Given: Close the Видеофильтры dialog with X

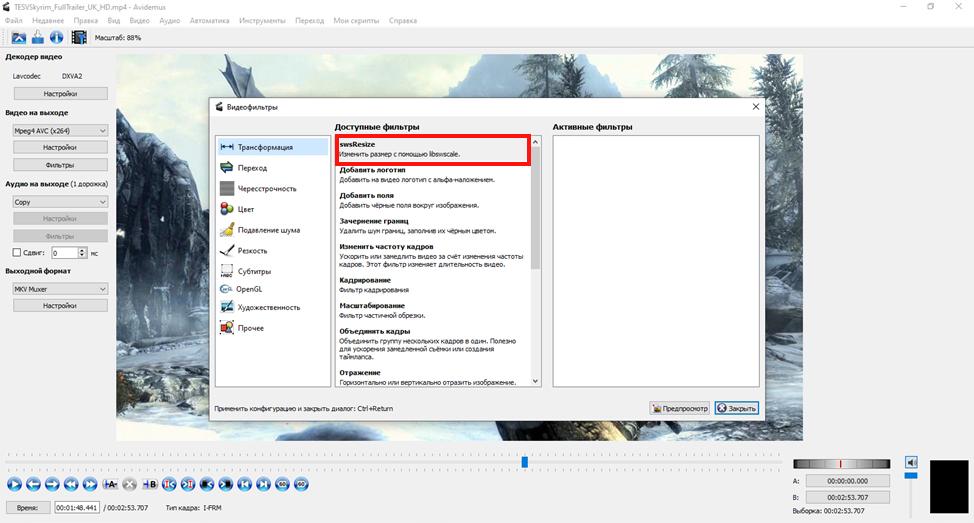Looking at the screenshot, I should 756,107.
